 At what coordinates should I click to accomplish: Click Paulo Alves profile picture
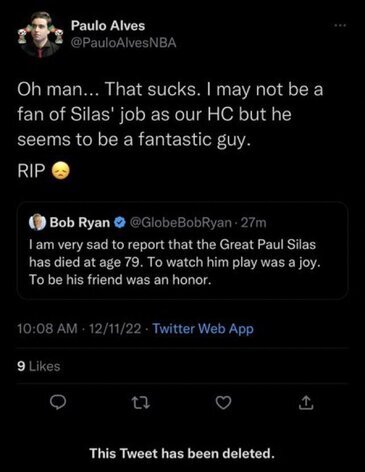point(40,34)
